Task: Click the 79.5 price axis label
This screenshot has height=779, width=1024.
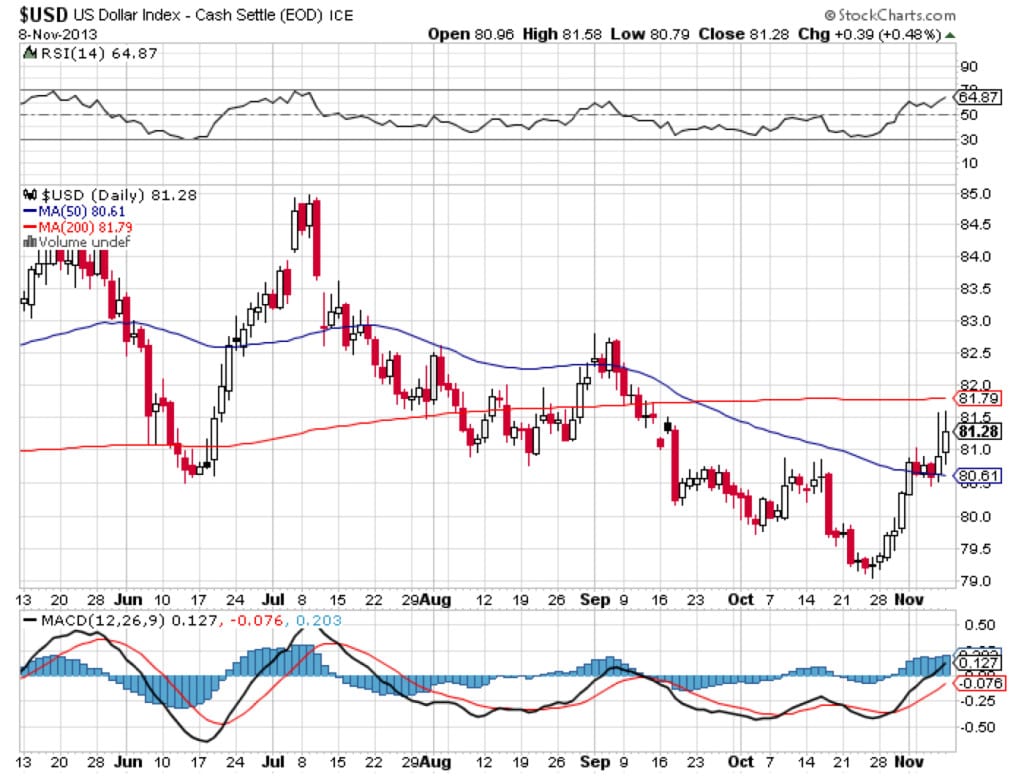Action: tap(975, 548)
